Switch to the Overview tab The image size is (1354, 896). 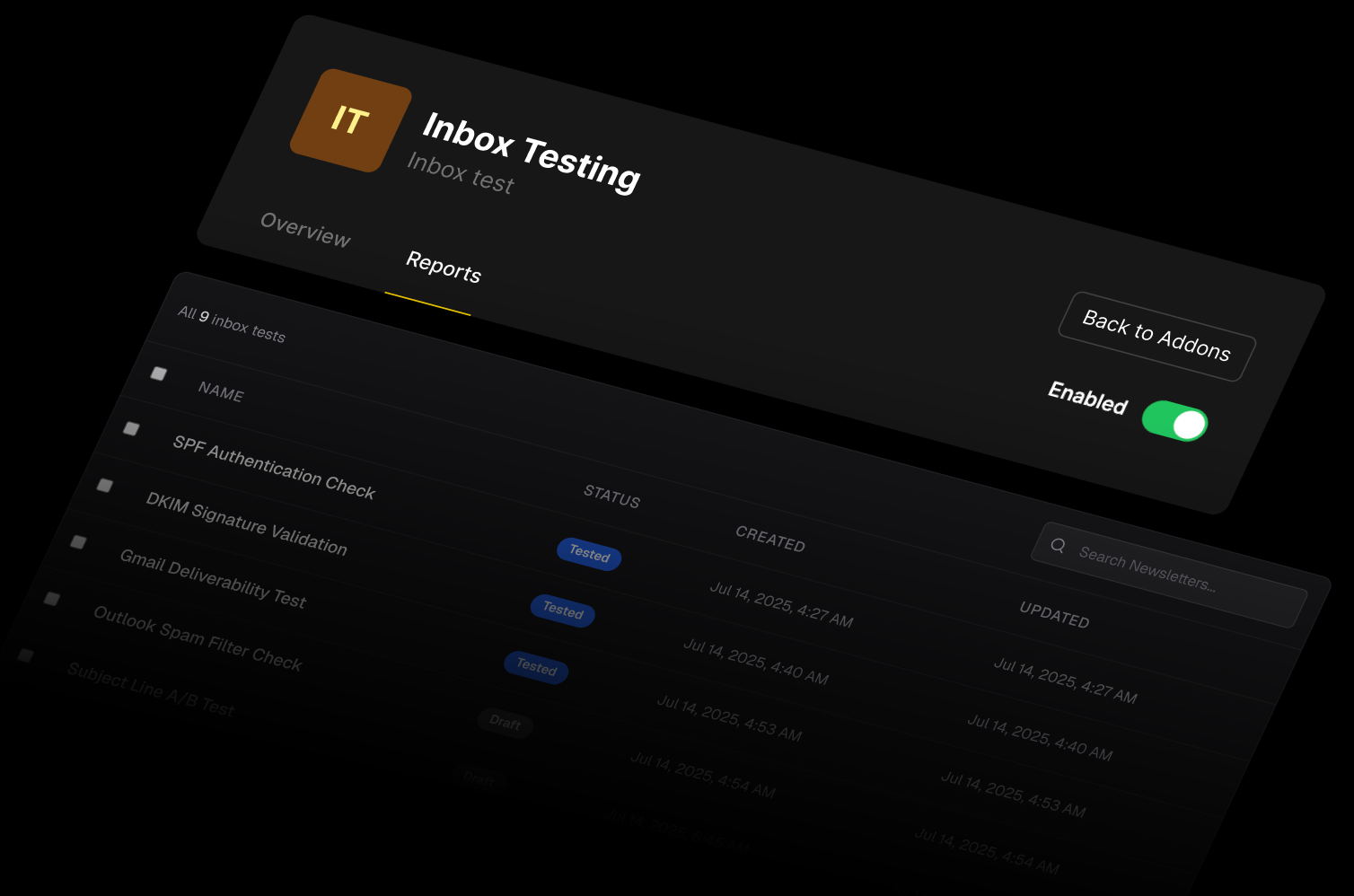305,230
